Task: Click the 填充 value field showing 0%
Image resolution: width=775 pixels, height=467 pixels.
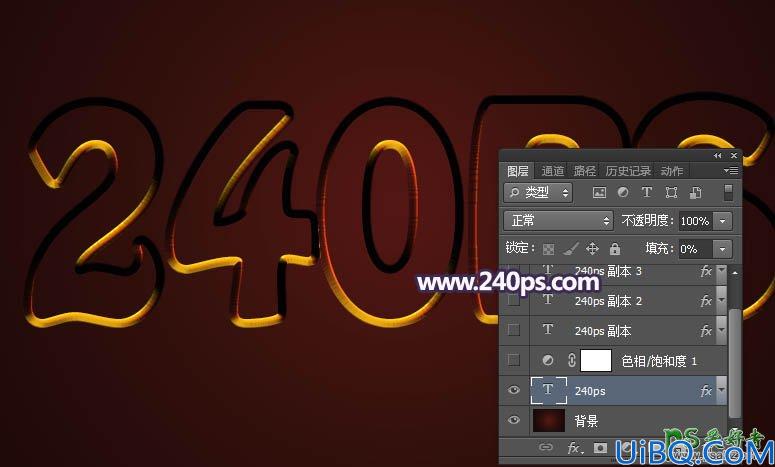Action: tap(695, 249)
